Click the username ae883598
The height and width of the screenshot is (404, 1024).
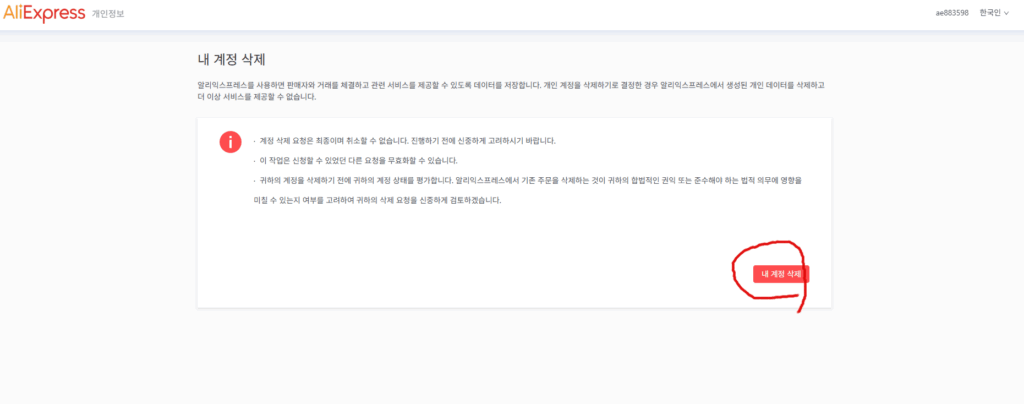click(x=952, y=13)
